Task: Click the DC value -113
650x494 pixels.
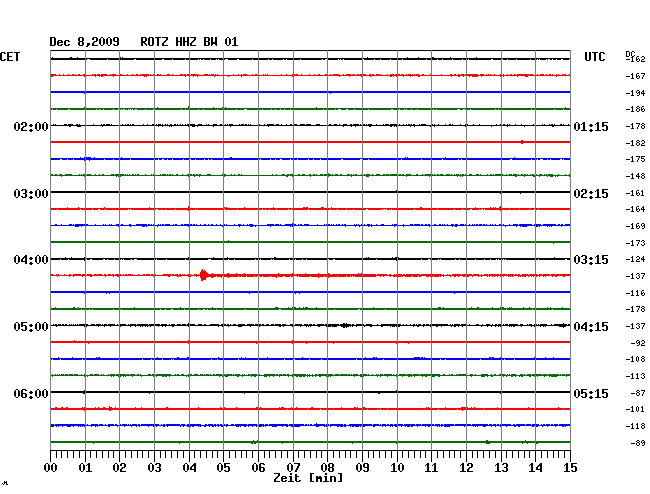Action: tap(635, 377)
